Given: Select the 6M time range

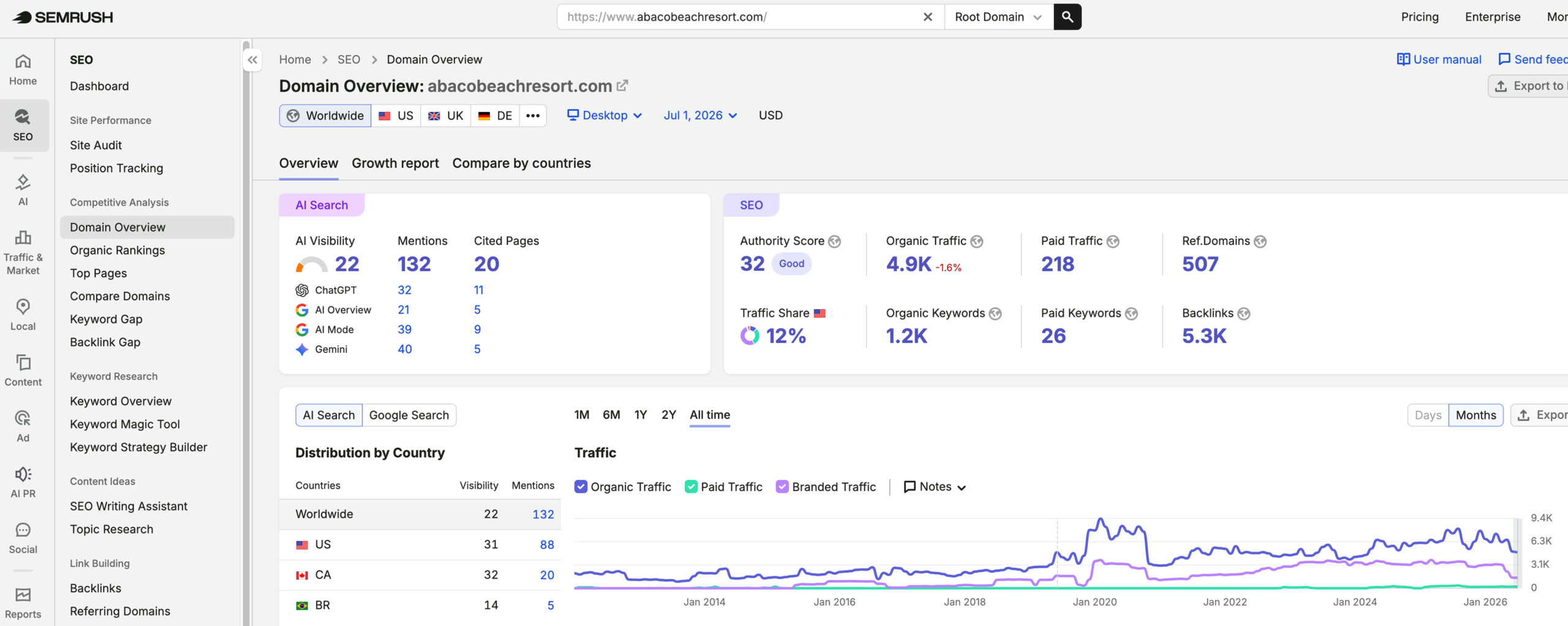Looking at the screenshot, I should [x=611, y=415].
